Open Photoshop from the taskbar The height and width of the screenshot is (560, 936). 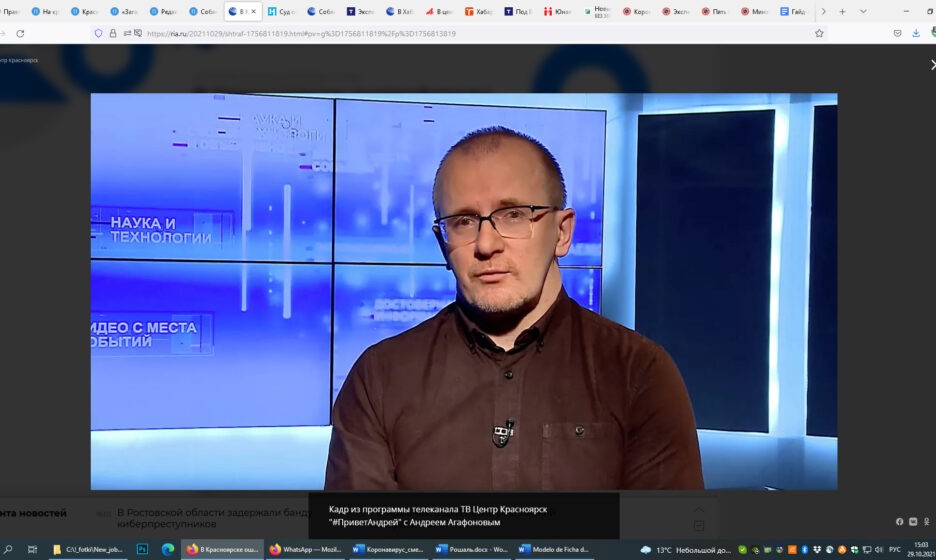[x=142, y=549]
